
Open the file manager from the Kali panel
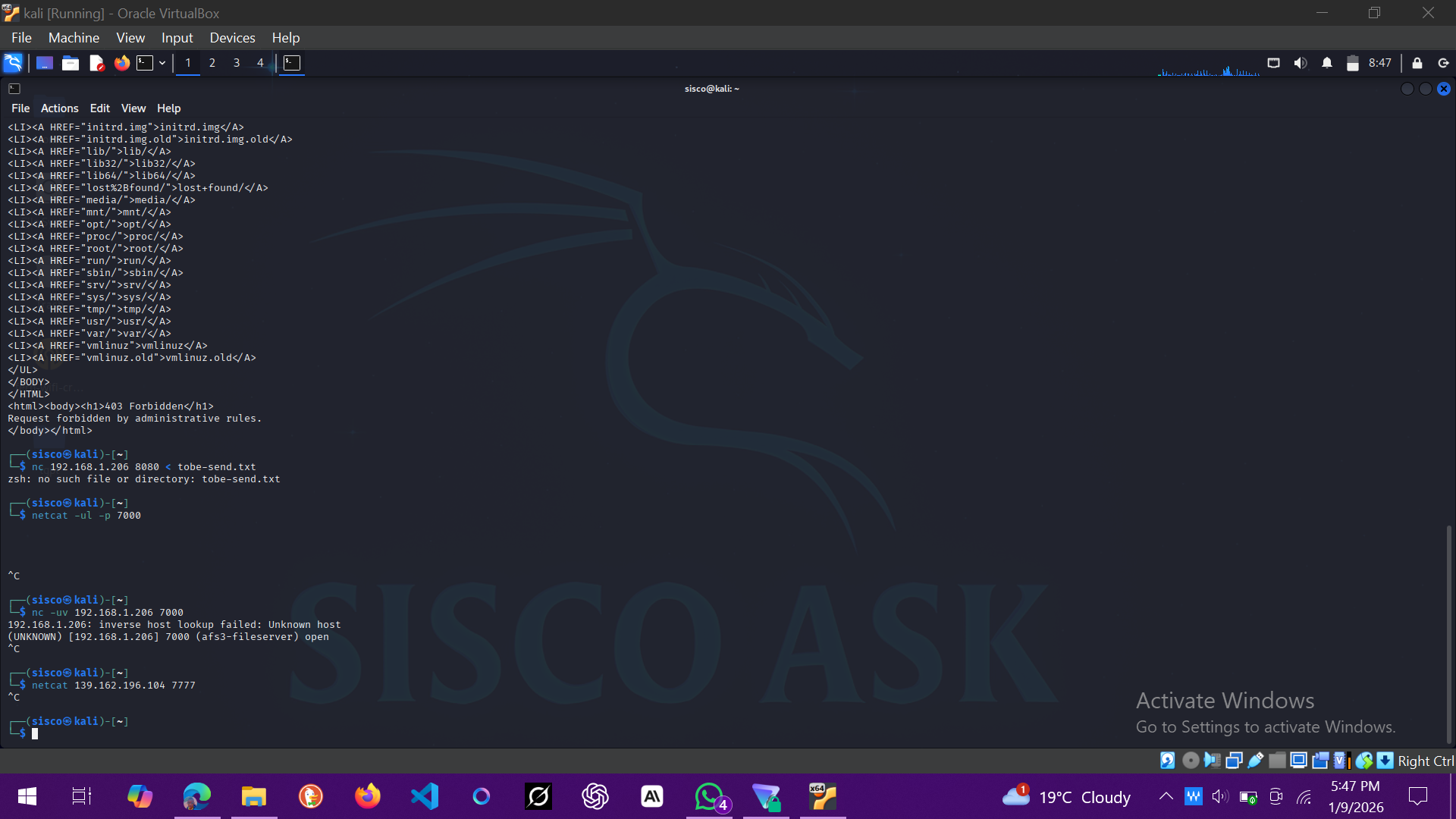point(71,63)
